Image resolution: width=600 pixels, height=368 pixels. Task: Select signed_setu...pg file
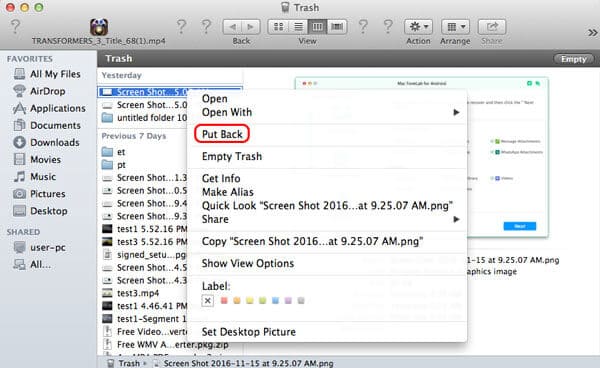click(x=145, y=255)
